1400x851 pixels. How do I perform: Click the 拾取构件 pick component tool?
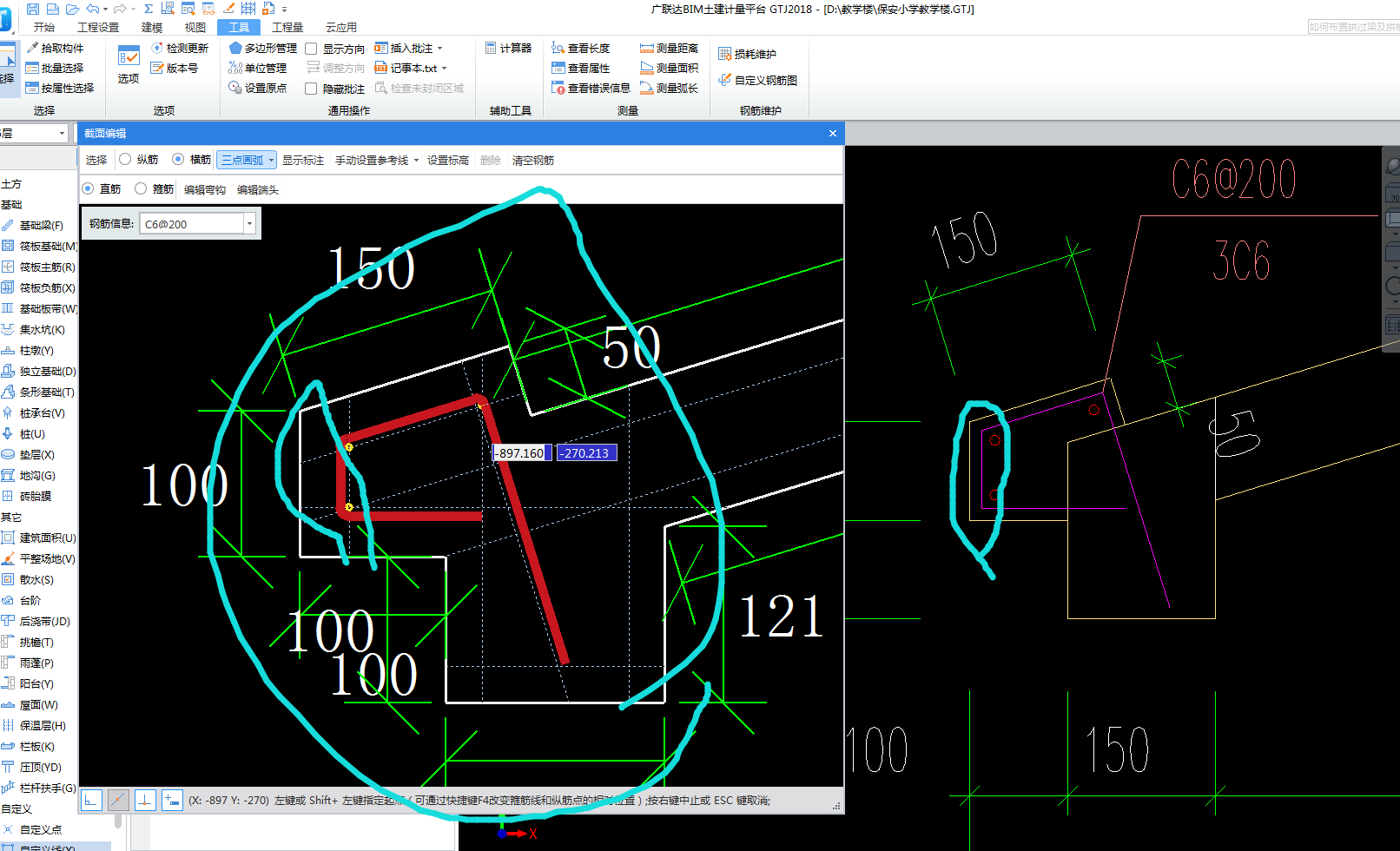(55, 48)
